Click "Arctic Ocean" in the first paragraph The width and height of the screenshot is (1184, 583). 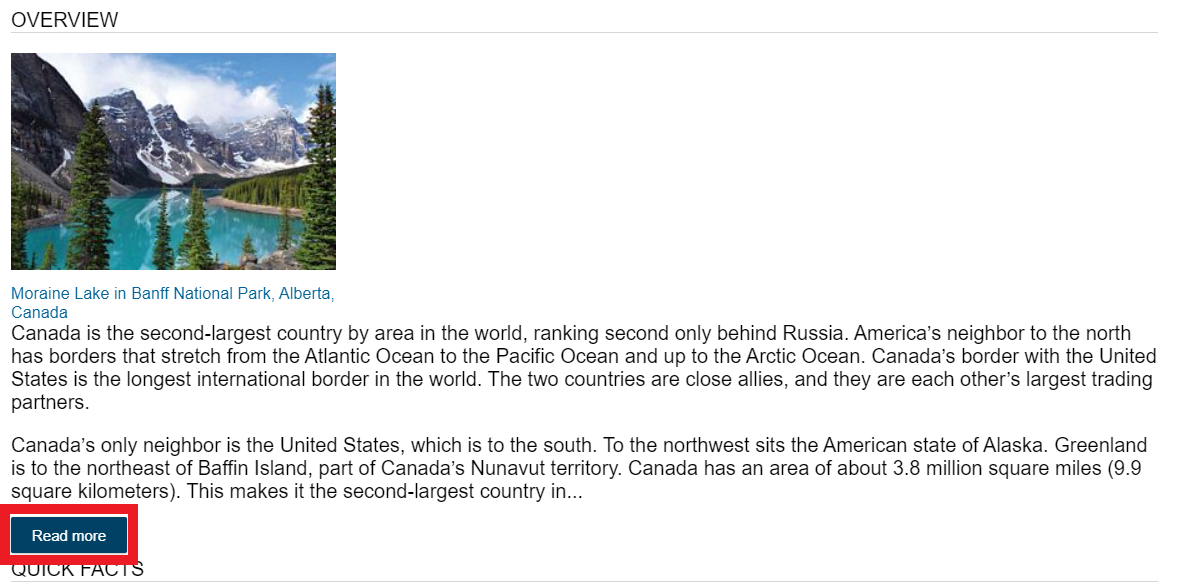tap(806, 356)
